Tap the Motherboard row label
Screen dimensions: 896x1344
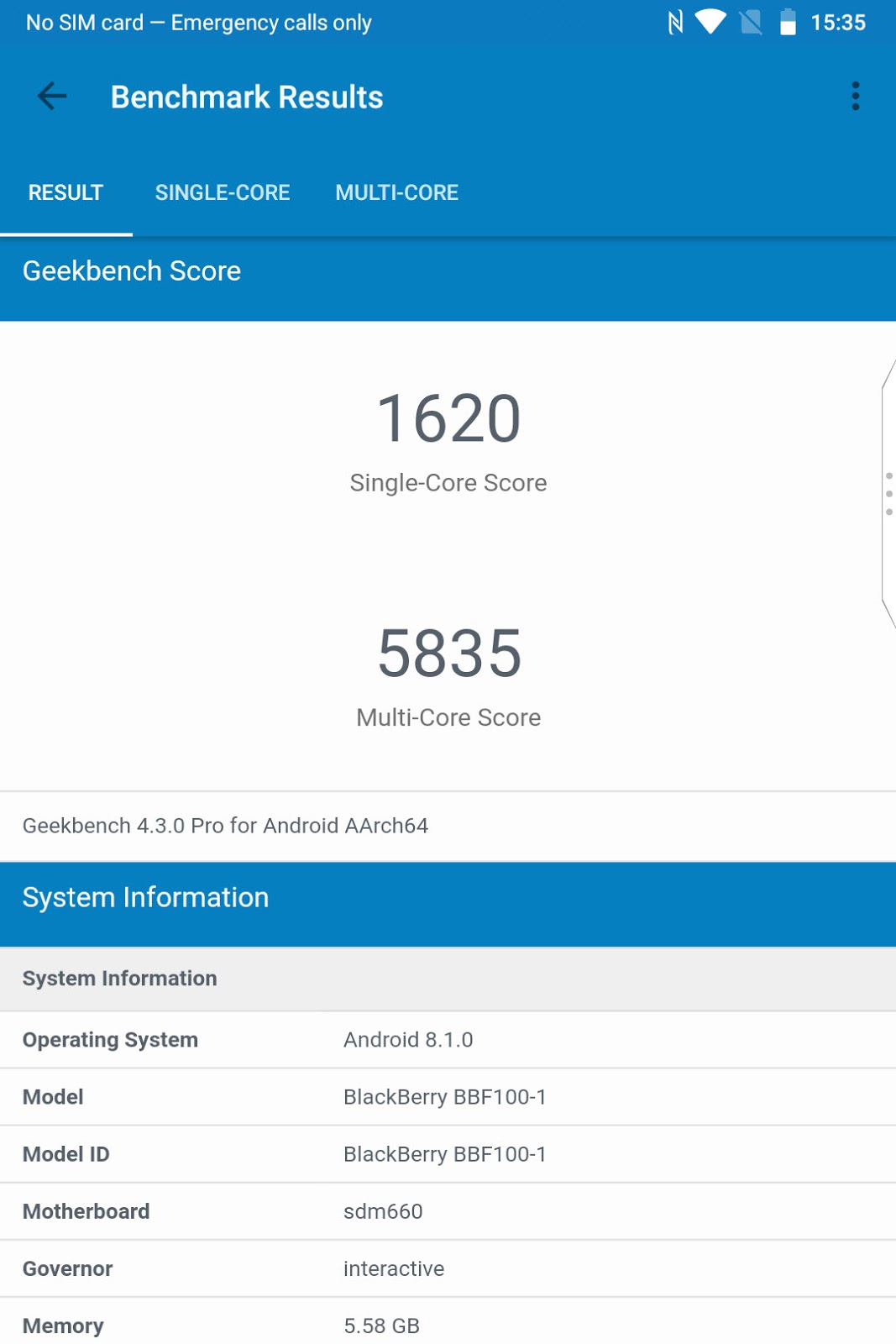(x=86, y=1211)
